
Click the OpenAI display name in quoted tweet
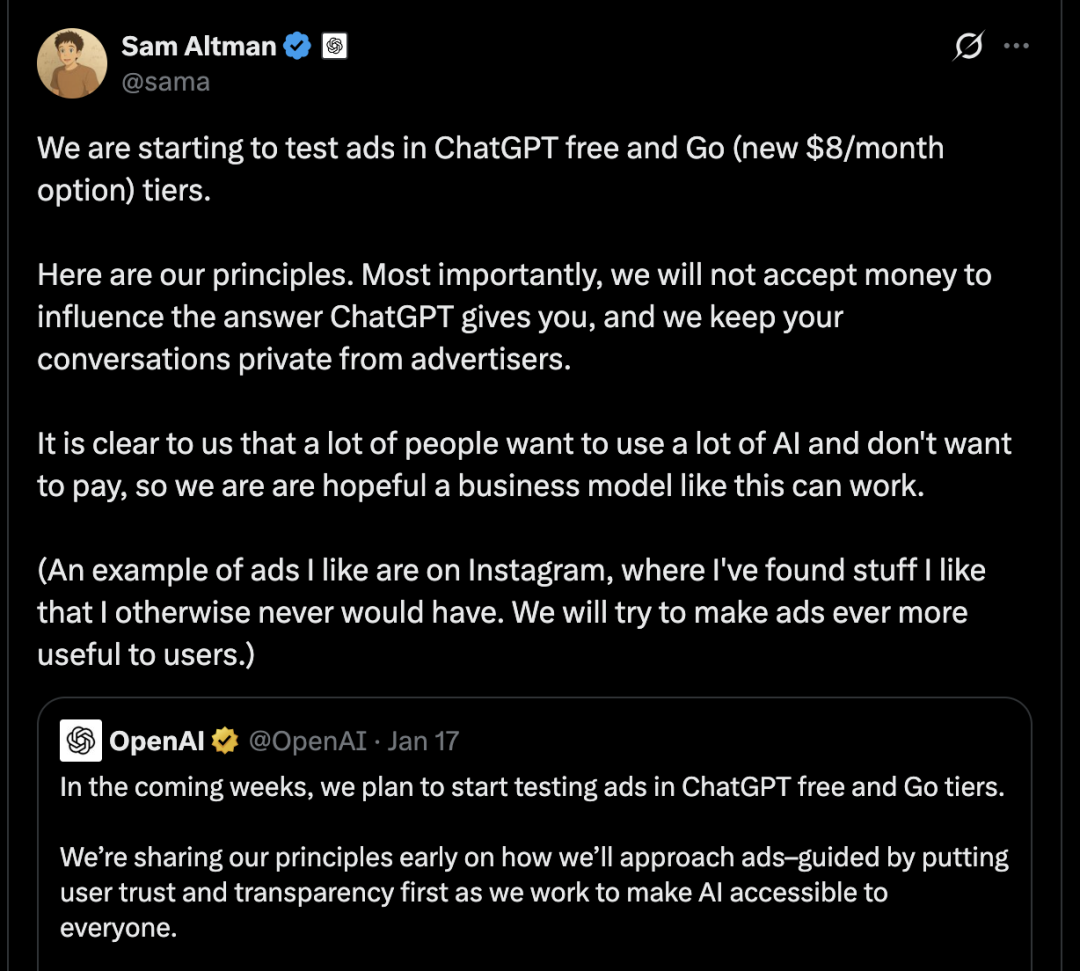click(158, 740)
